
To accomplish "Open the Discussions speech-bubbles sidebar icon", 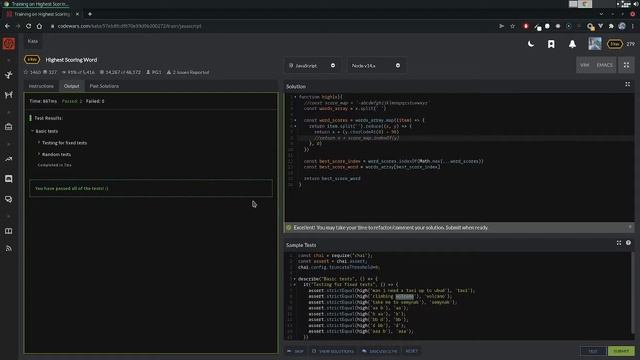I will click(x=9, y=199).
